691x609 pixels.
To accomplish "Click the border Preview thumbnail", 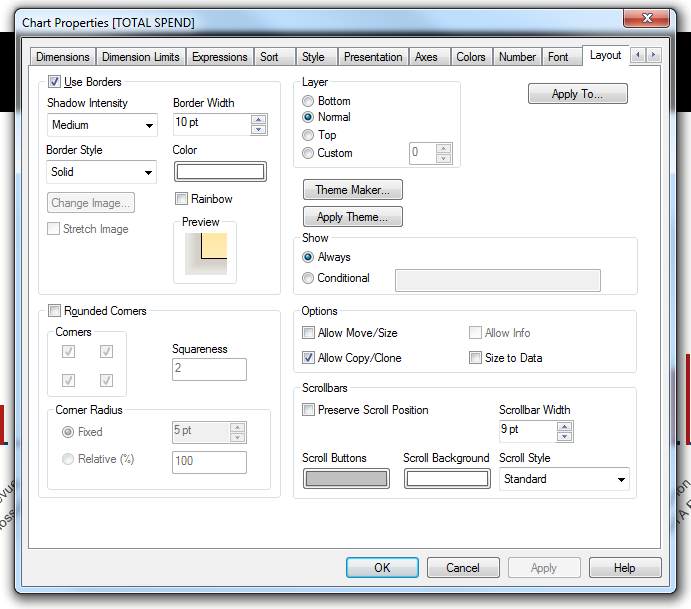I will [x=206, y=253].
